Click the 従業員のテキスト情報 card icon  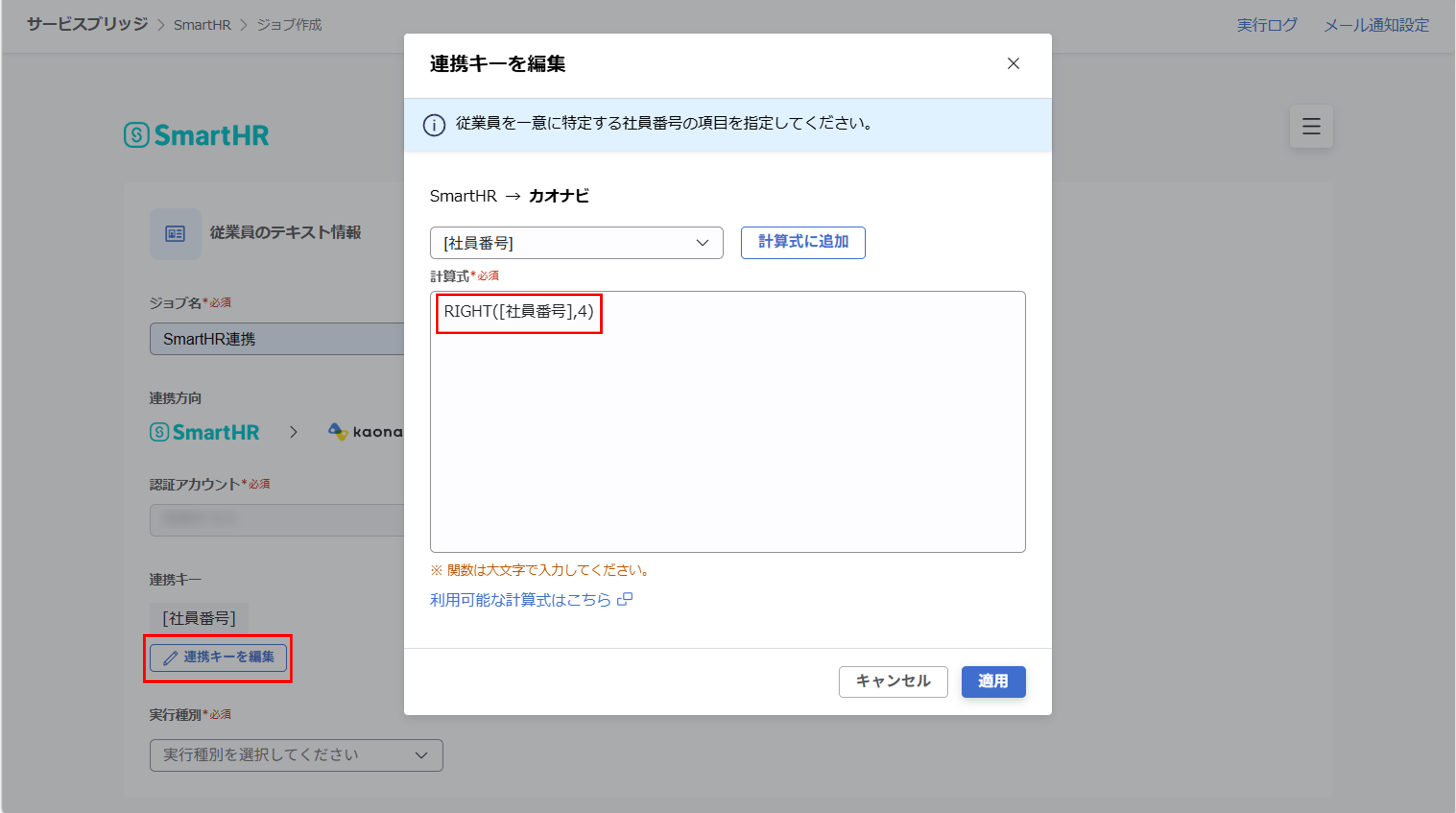pos(175,234)
